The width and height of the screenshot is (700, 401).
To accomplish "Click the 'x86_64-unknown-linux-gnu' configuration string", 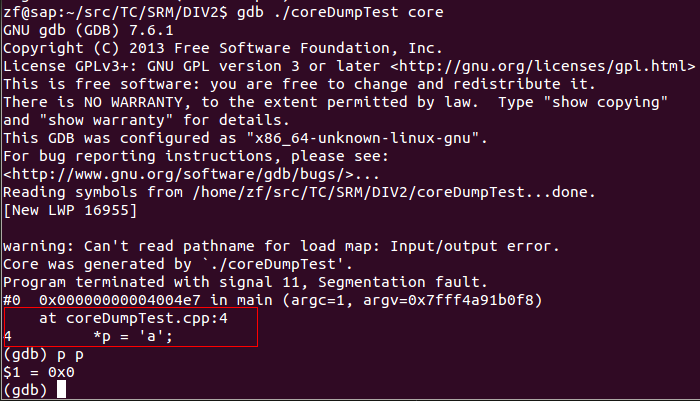I will click(362, 138).
